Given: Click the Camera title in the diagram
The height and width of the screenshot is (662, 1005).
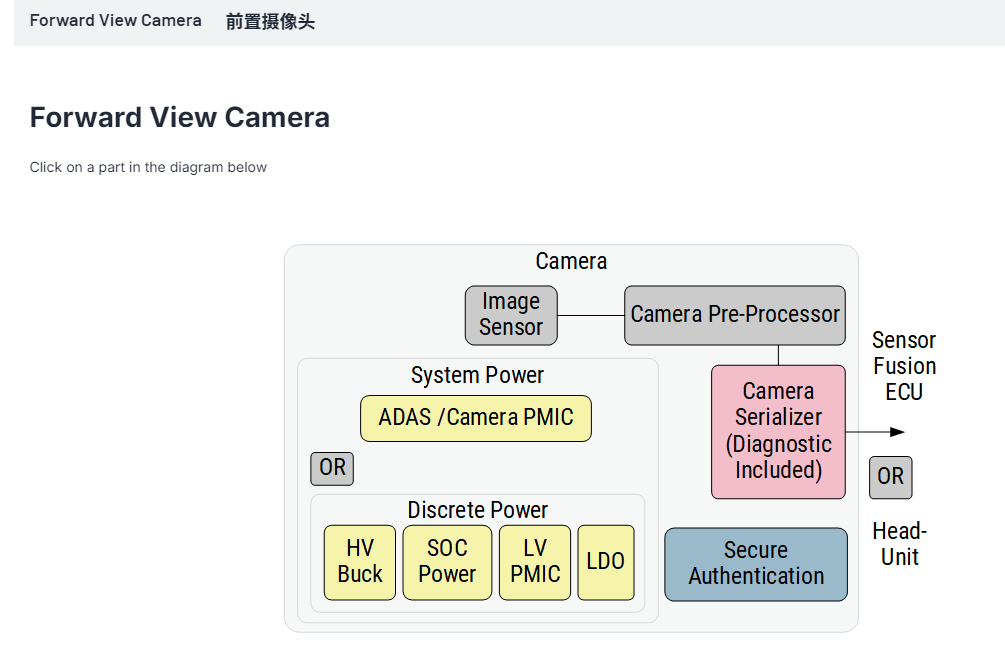Looking at the screenshot, I should tap(571, 261).
